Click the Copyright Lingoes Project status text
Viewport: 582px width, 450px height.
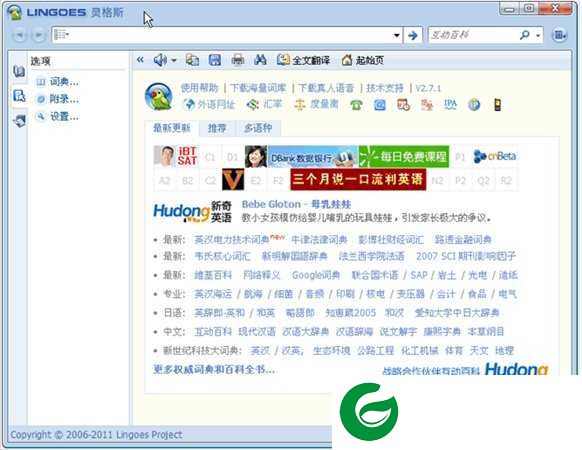pyautogui.click(x=96, y=435)
